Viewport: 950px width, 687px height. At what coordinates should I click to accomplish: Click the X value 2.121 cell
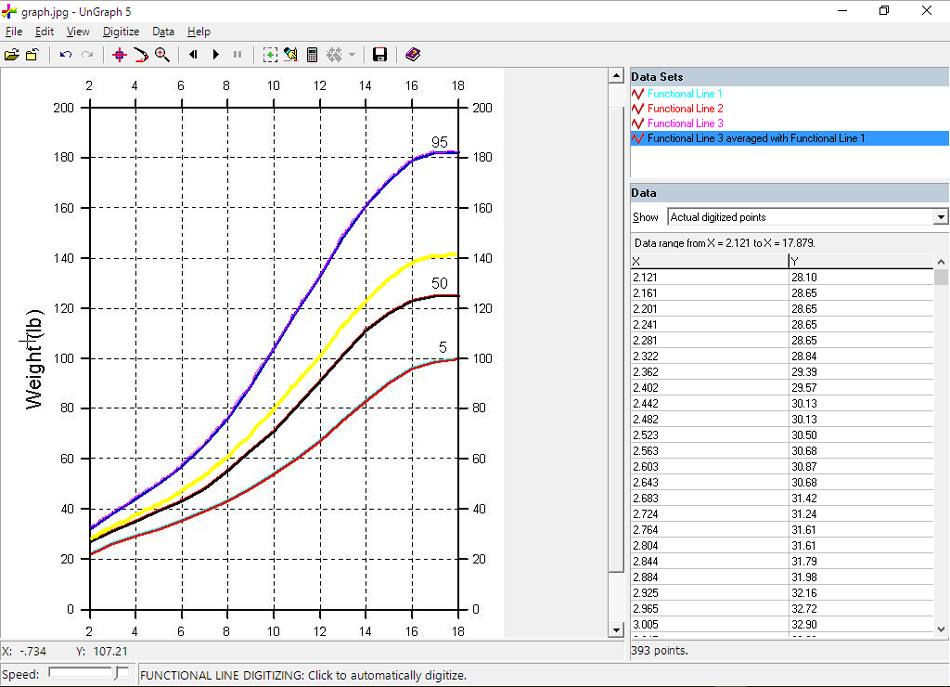coord(709,277)
